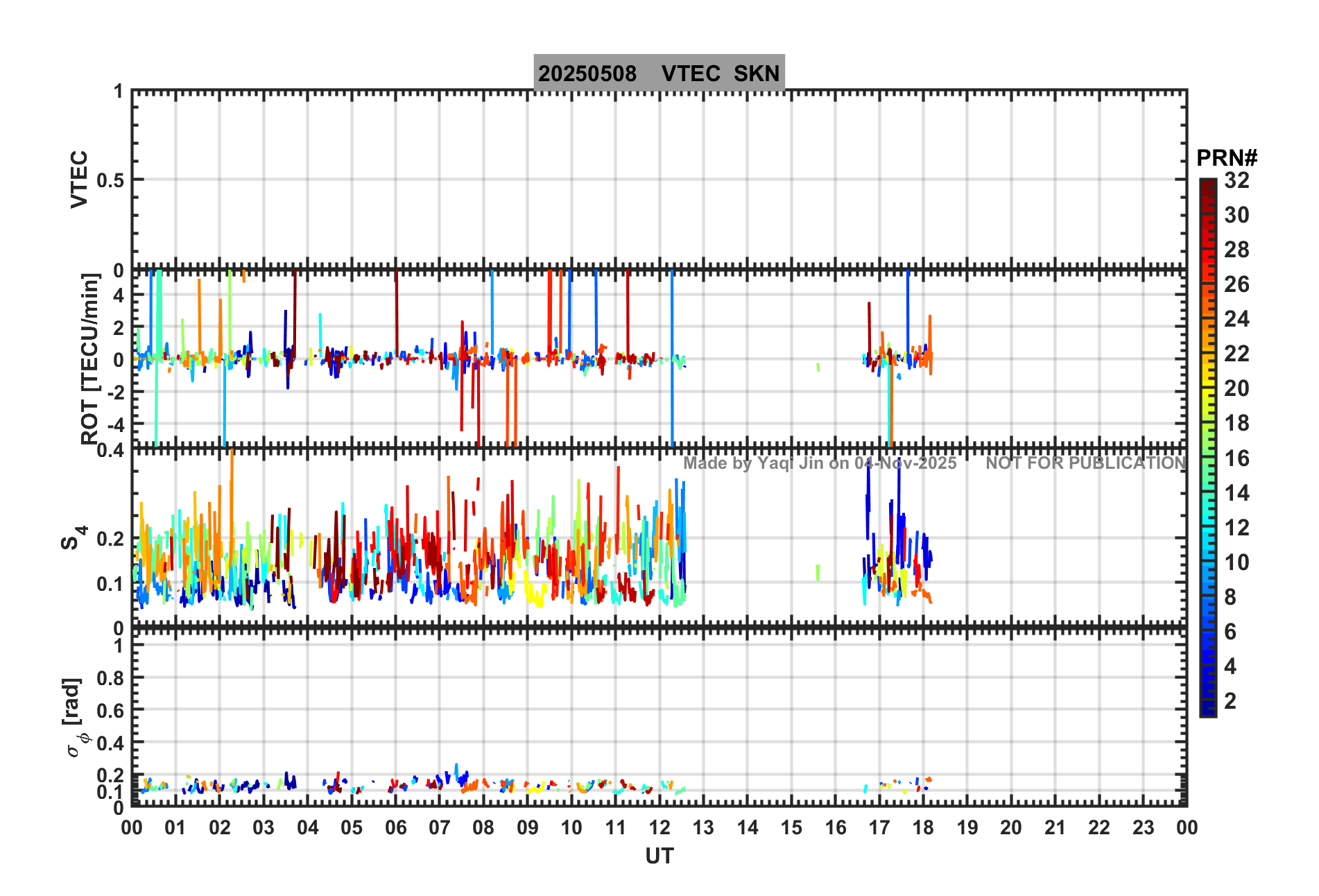Viewport: 1319px width, 896px height.
Task: Click the 18 hour tick label on UT axis
Action: (923, 827)
